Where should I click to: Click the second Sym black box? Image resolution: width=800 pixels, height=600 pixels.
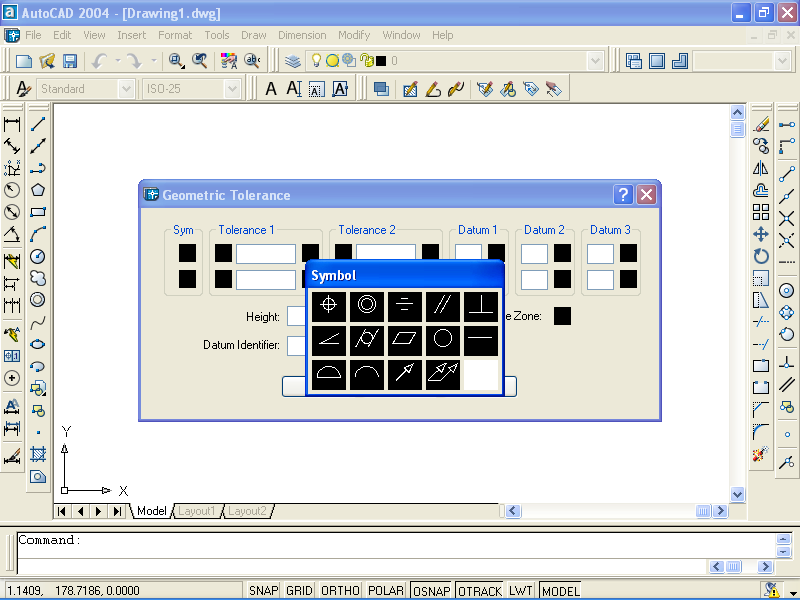[187, 279]
